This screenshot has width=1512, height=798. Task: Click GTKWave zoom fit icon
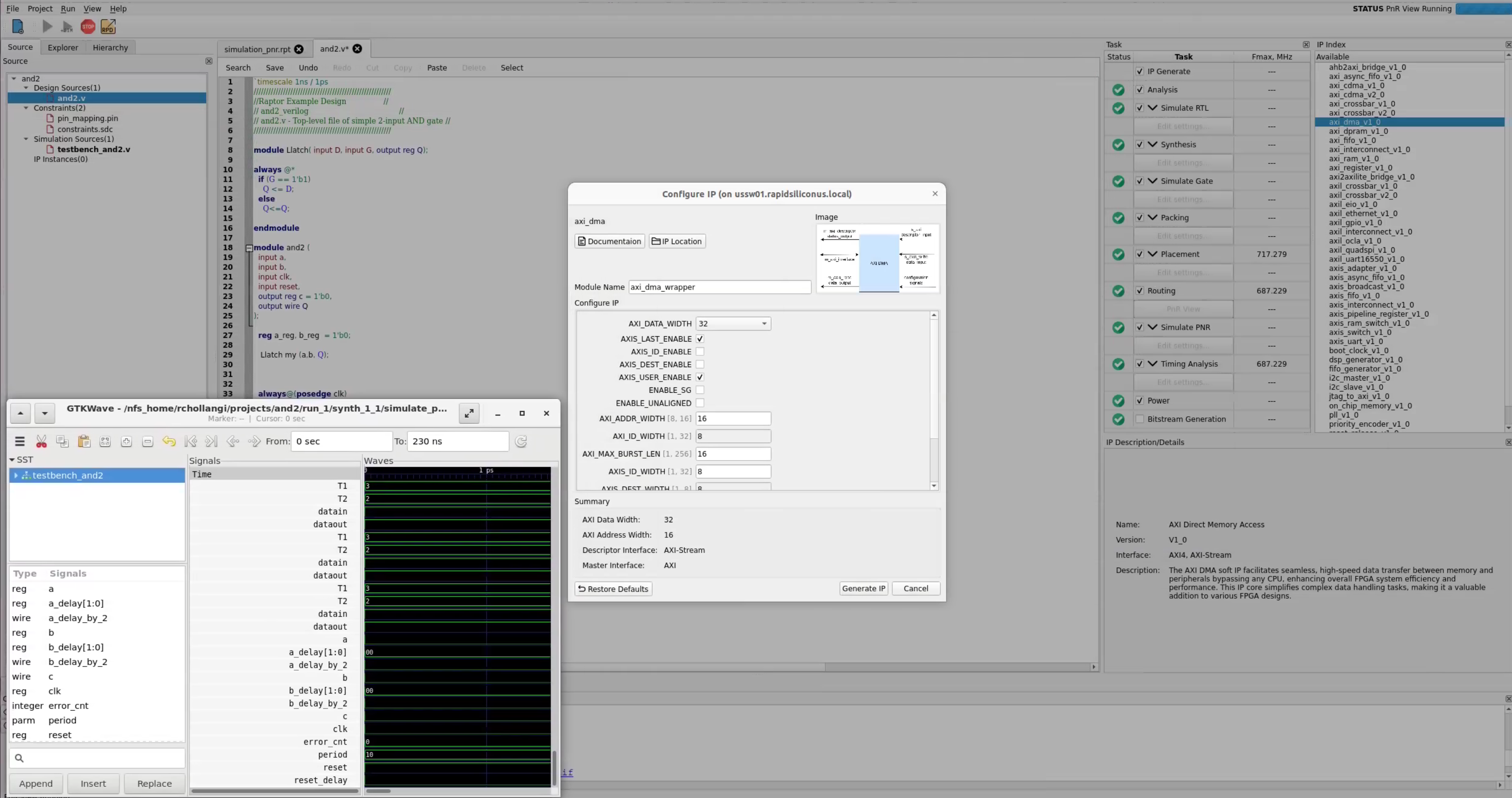(x=105, y=441)
